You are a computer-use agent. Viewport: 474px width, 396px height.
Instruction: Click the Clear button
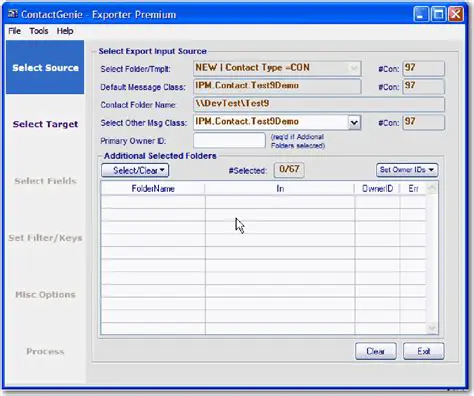pos(376,351)
